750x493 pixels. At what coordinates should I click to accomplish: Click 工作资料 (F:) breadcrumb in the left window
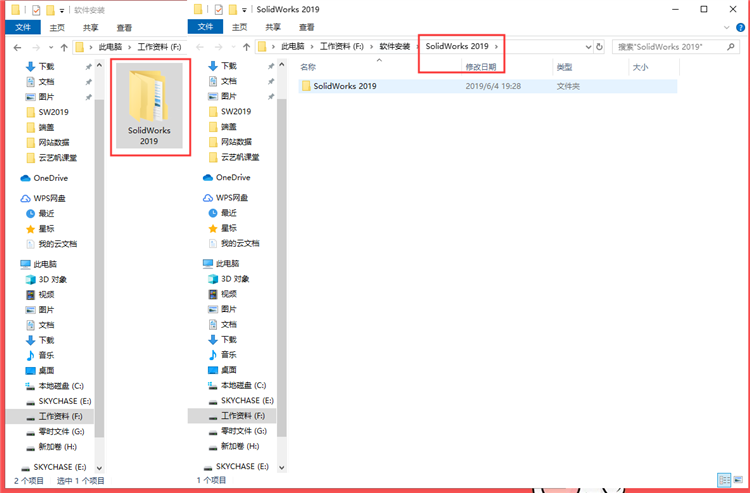pos(159,47)
